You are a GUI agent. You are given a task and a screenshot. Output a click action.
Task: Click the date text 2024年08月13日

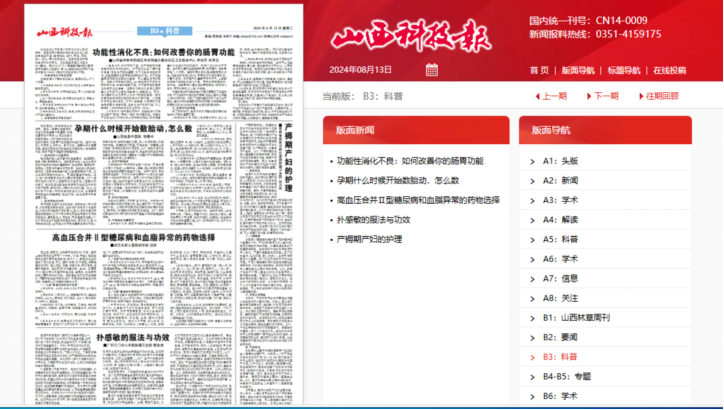pyautogui.click(x=361, y=70)
